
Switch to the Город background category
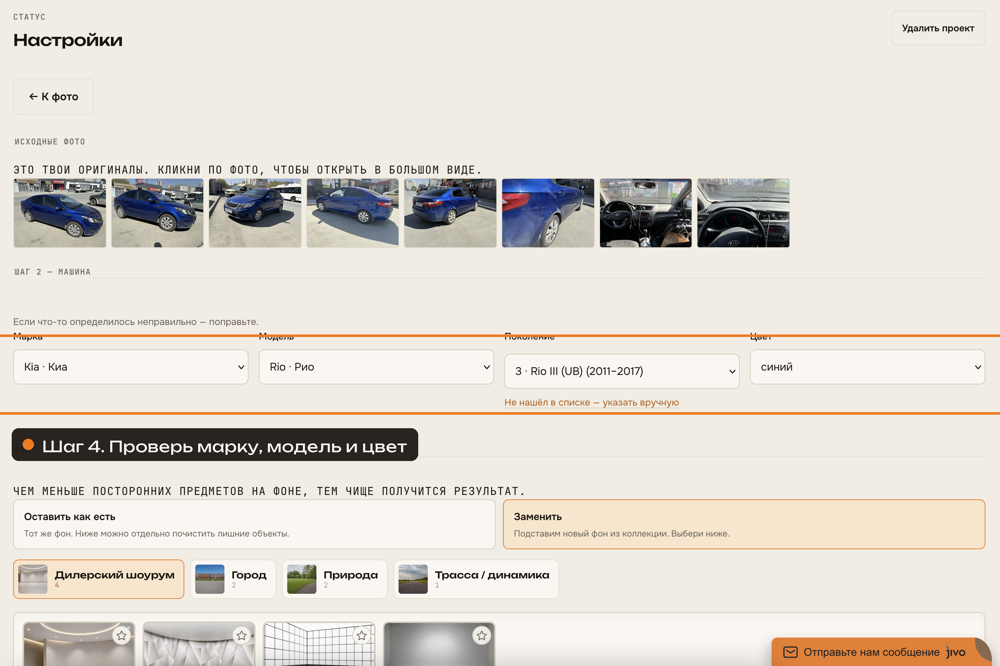[233, 579]
